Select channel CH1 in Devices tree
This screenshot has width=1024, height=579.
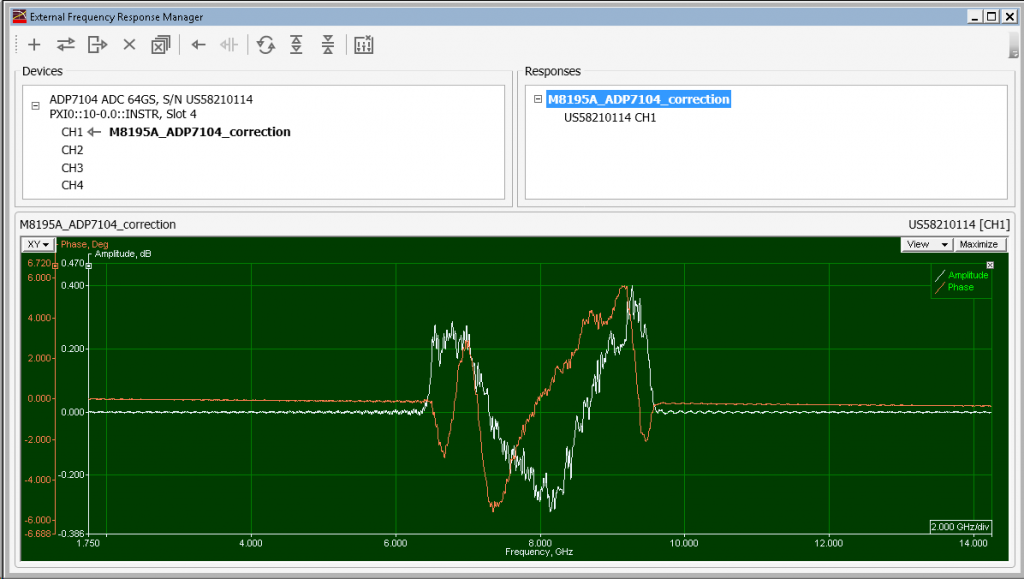[x=72, y=132]
